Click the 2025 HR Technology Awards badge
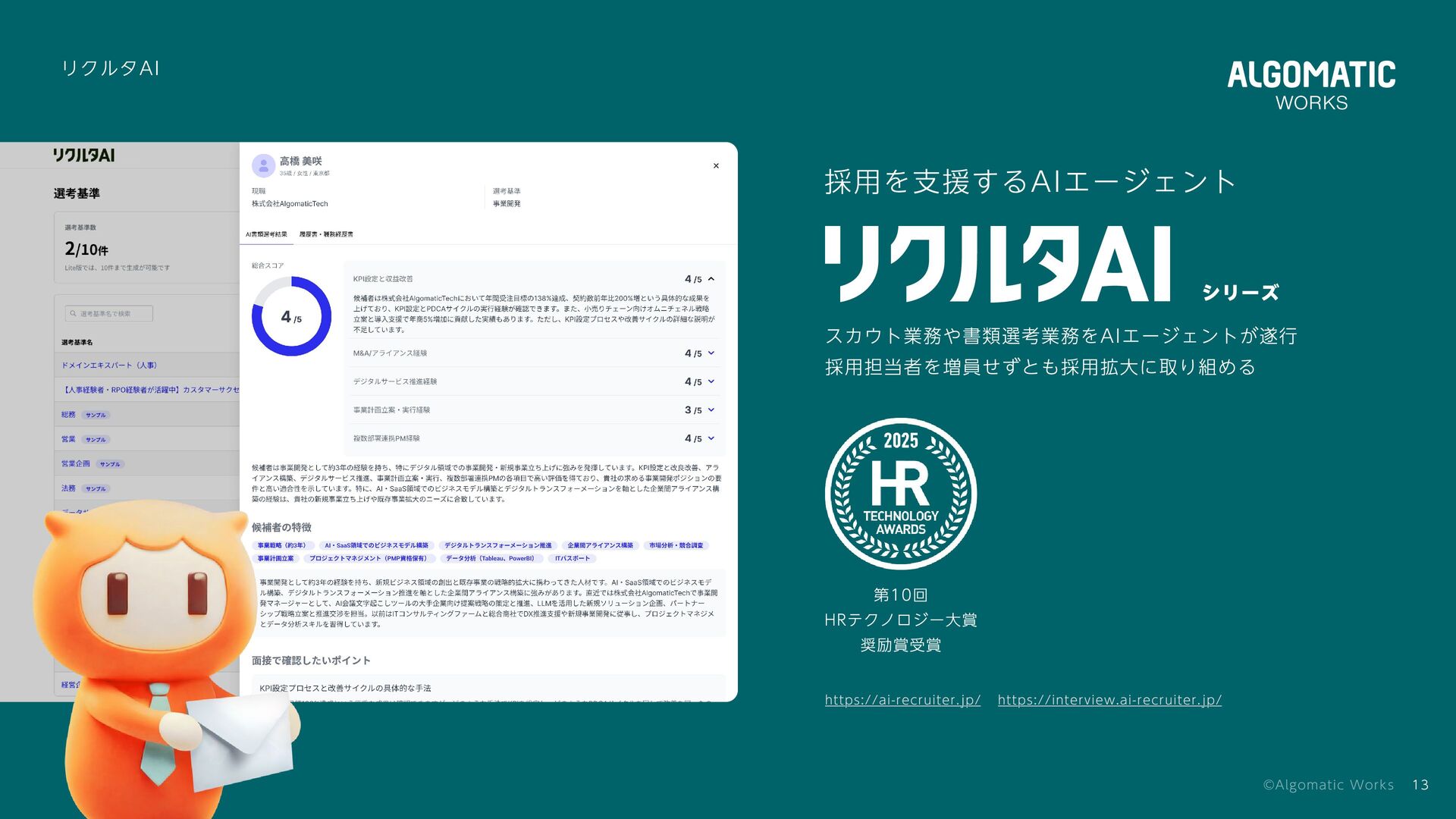Screen dimensions: 1456x819 click(x=900, y=494)
